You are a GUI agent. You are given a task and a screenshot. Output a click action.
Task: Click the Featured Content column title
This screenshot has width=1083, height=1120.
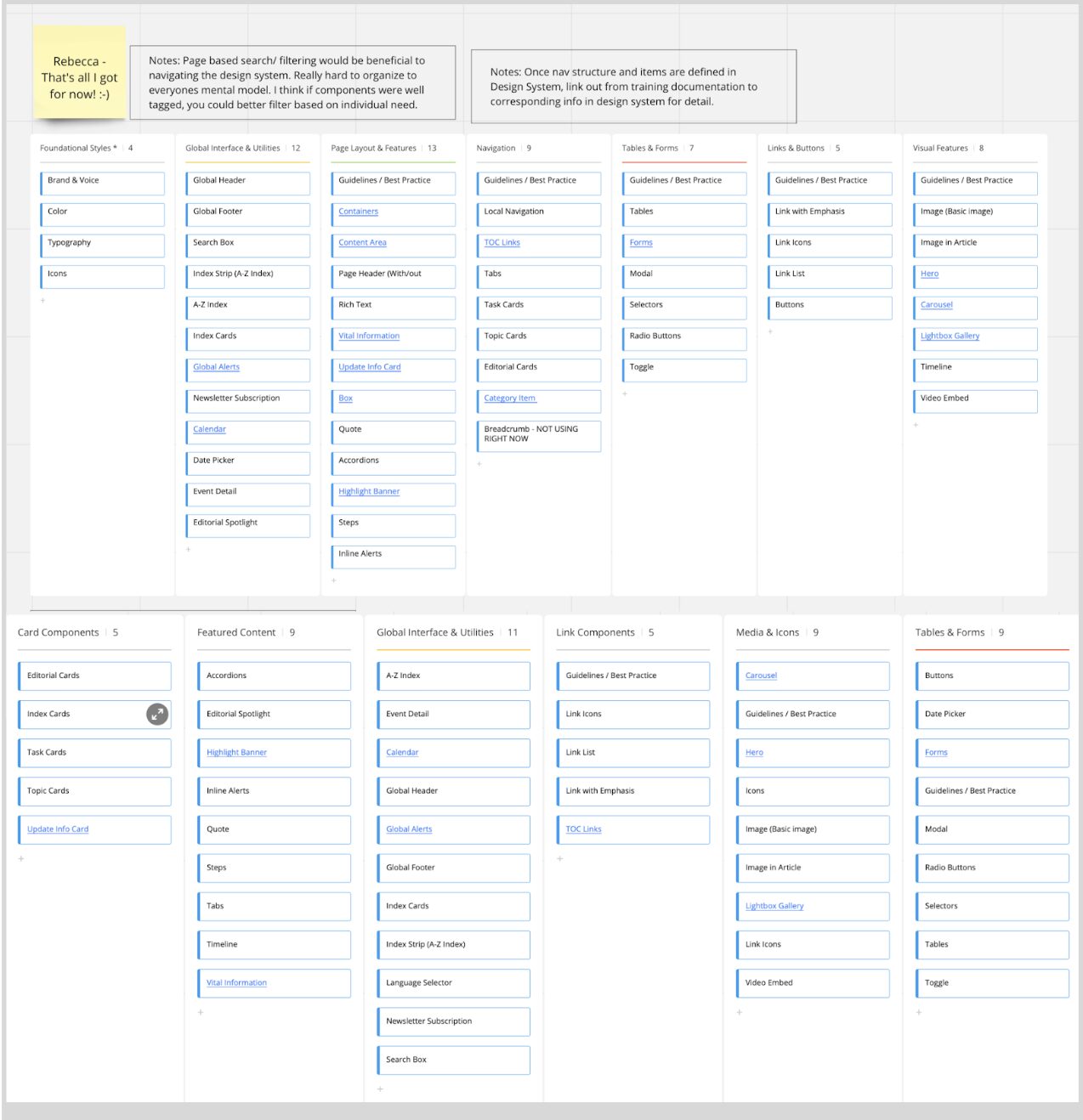pos(236,633)
